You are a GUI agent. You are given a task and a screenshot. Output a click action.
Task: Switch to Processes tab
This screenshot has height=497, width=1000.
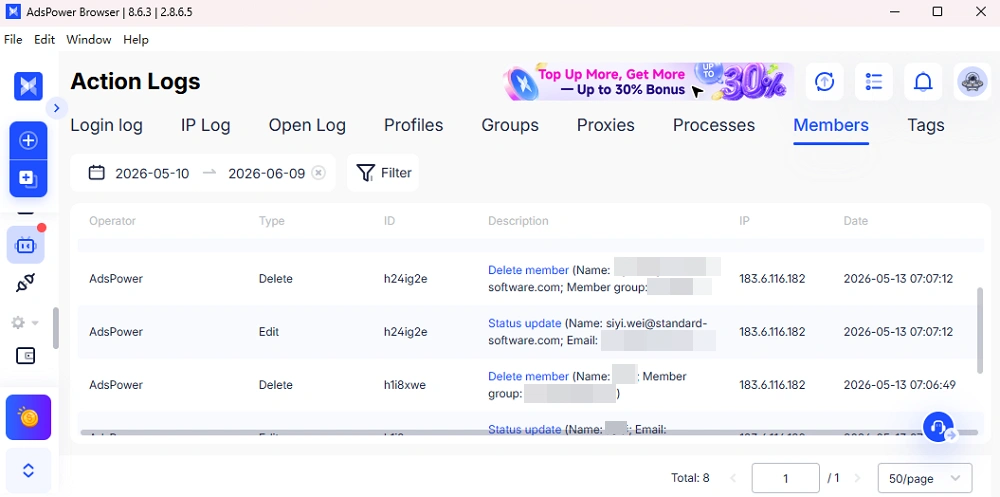pyautogui.click(x=714, y=126)
